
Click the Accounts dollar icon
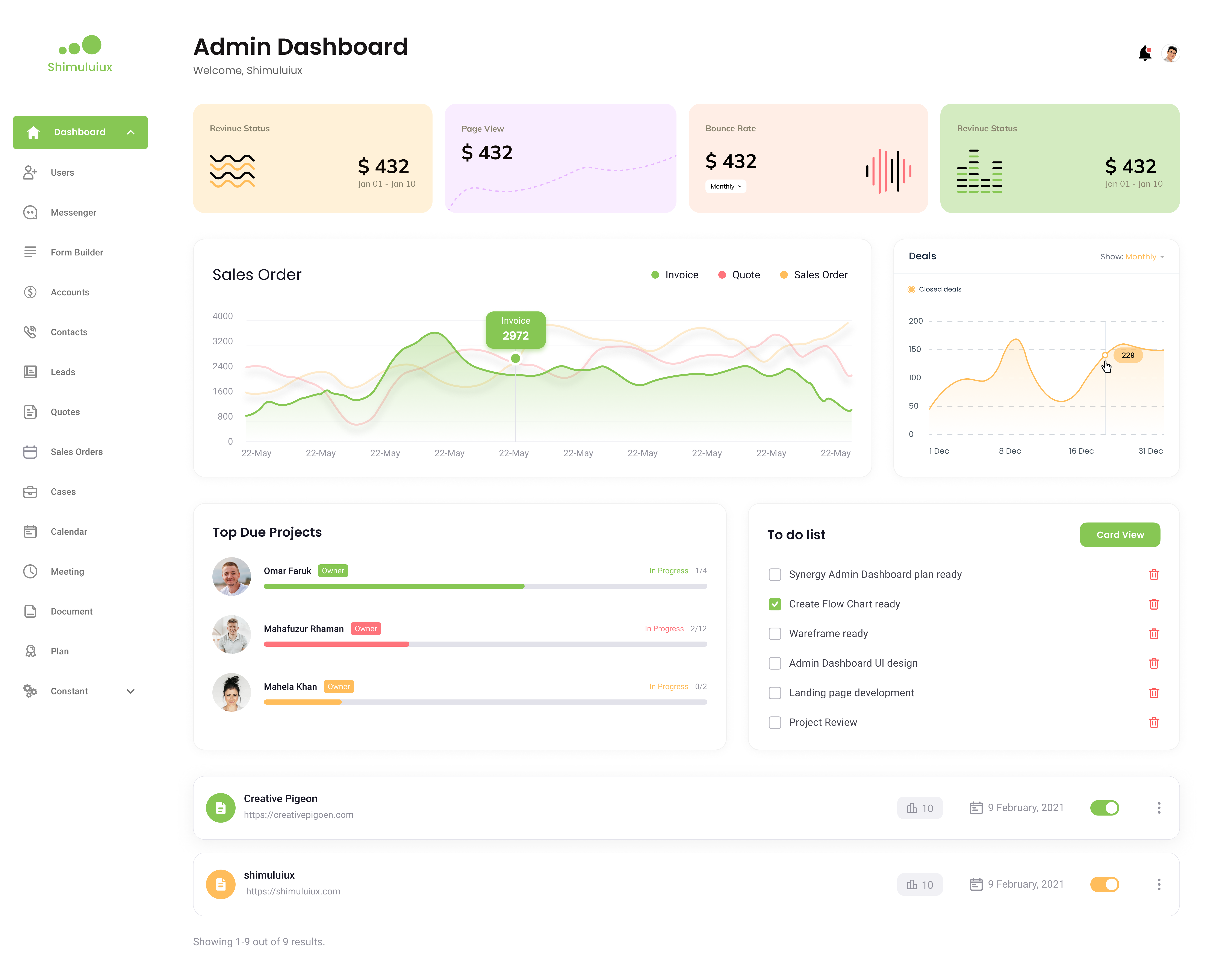[x=30, y=292]
